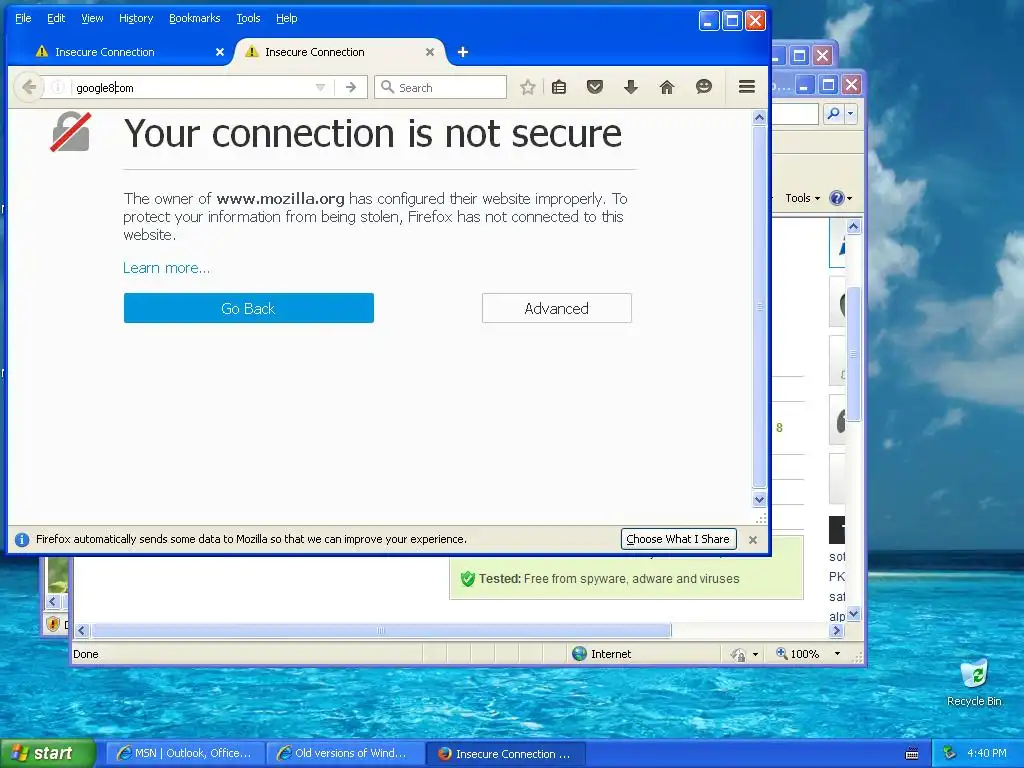Click the IE security shield icon at bottom left
The height and width of the screenshot is (768, 1024).
pos(53,624)
